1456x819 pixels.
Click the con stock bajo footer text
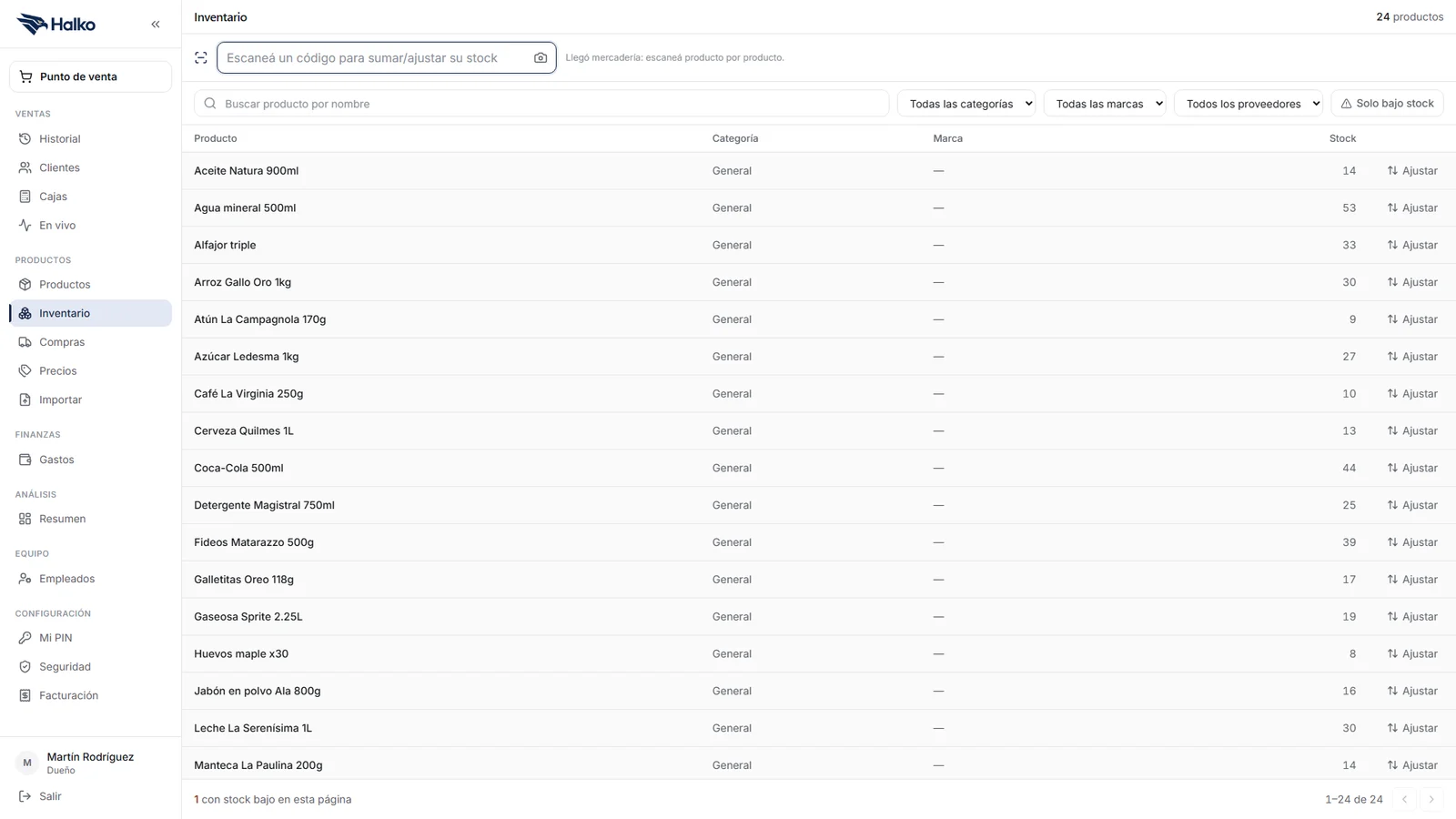coord(273,799)
